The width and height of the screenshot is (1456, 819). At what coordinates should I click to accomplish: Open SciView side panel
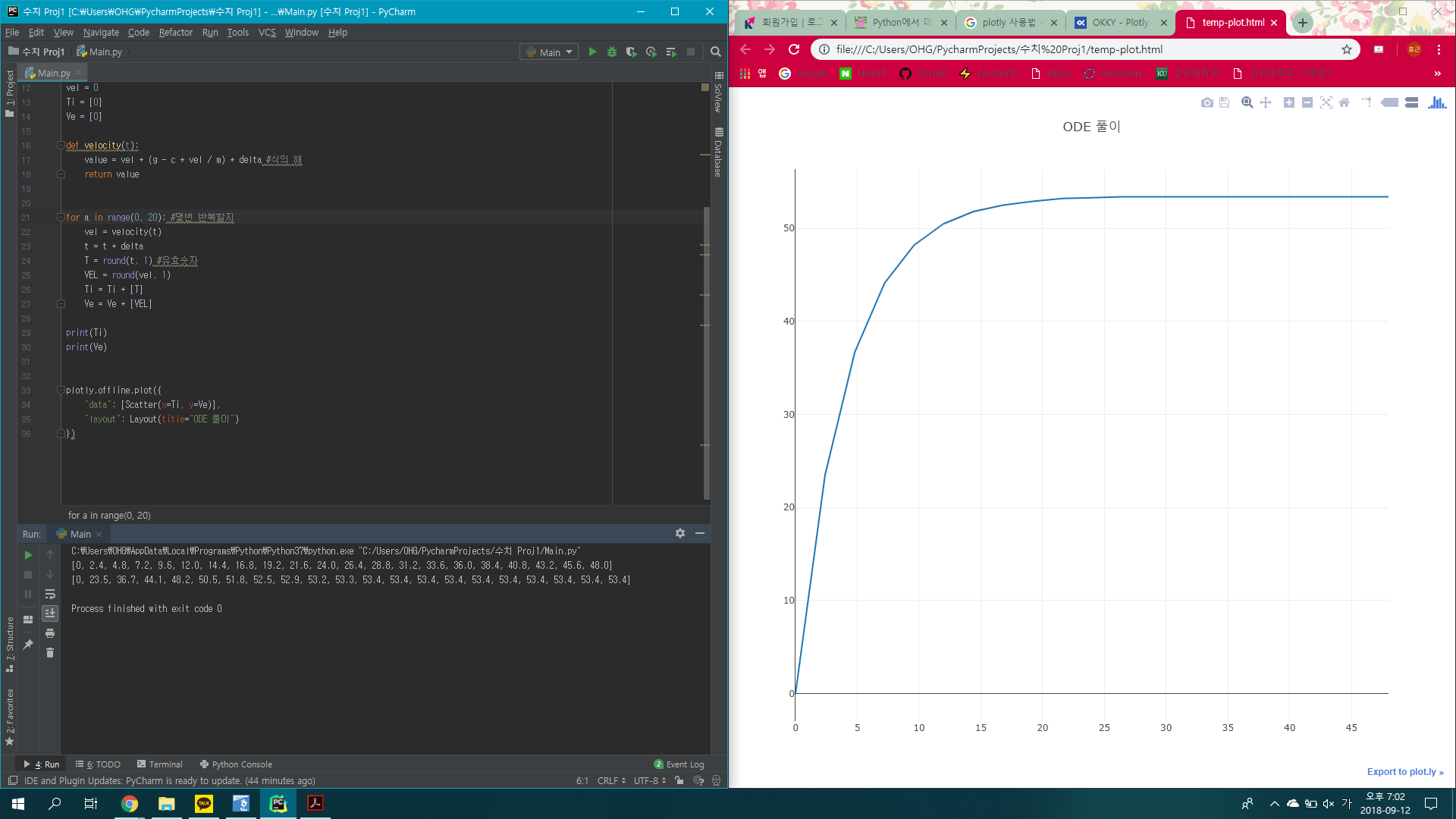719,93
